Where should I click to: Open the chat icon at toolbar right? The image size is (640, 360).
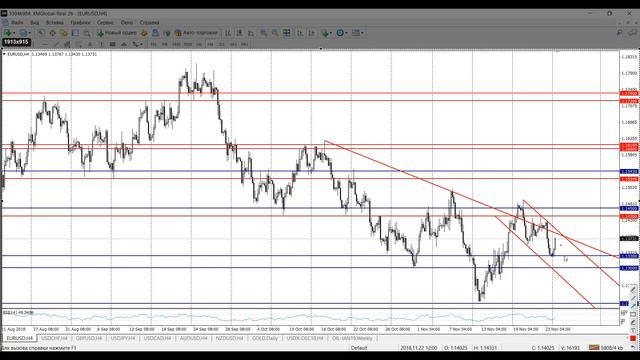coord(633,33)
